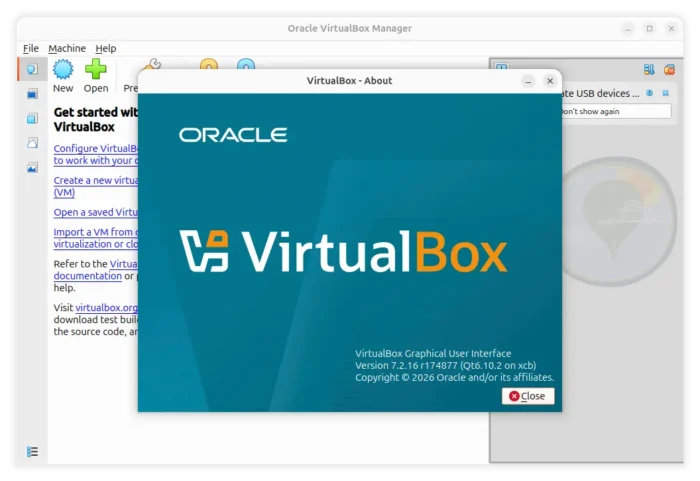The width and height of the screenshot is (700, 481).
Task: Click the remove all notifications icon
Action: [669, 69]
